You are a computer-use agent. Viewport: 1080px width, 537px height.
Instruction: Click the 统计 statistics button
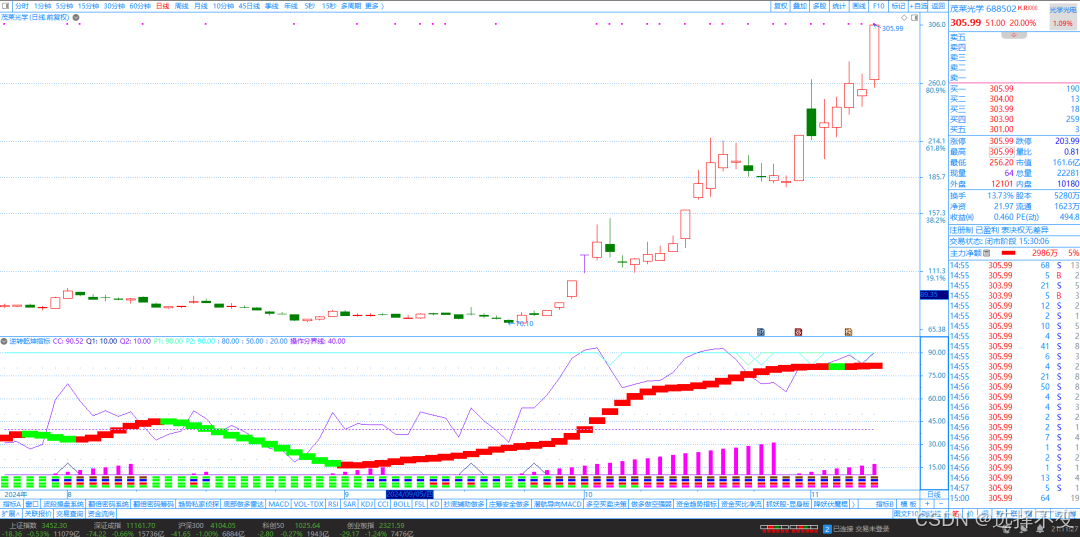click(839, 6)
